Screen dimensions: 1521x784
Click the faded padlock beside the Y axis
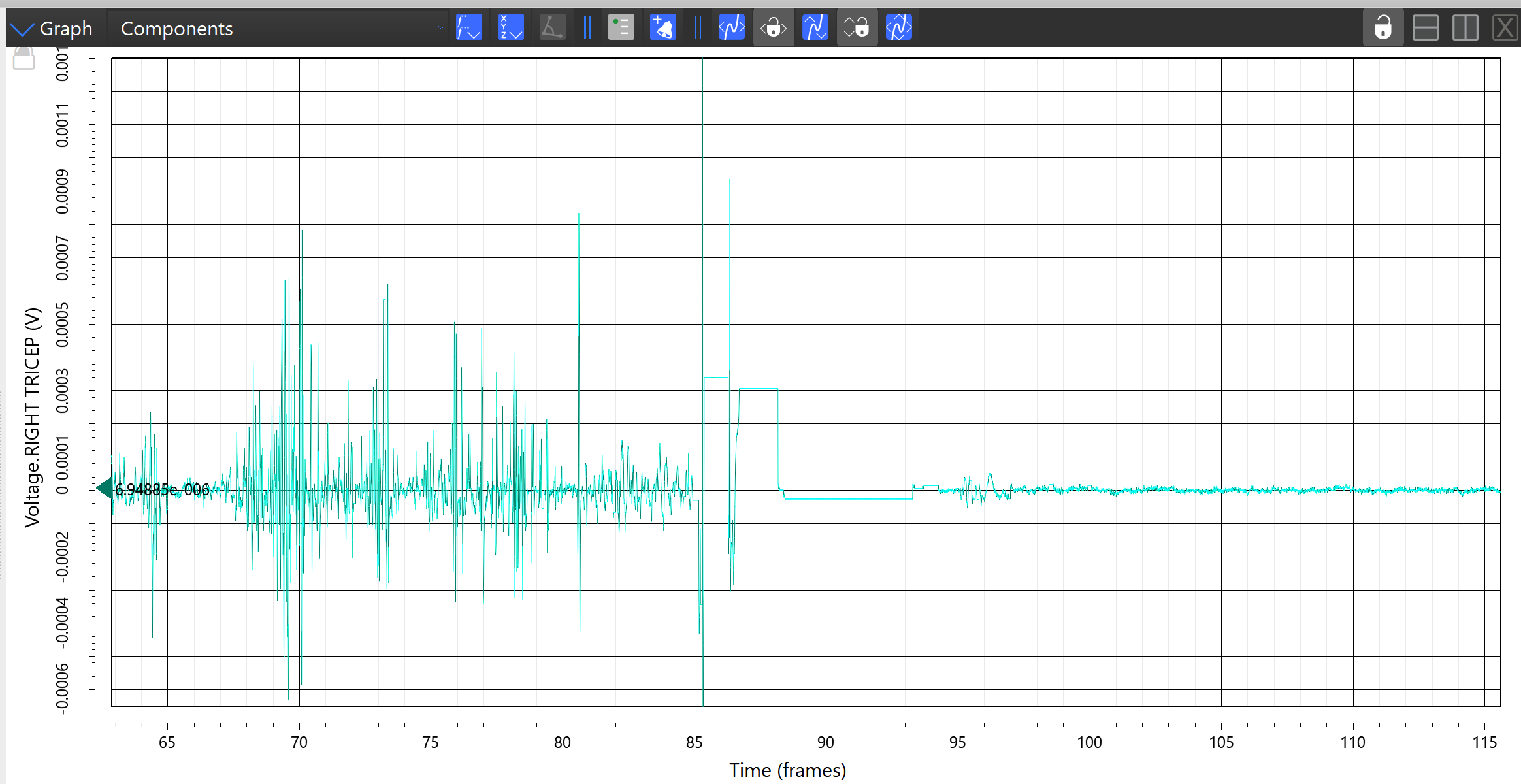[x=24, y=57]
